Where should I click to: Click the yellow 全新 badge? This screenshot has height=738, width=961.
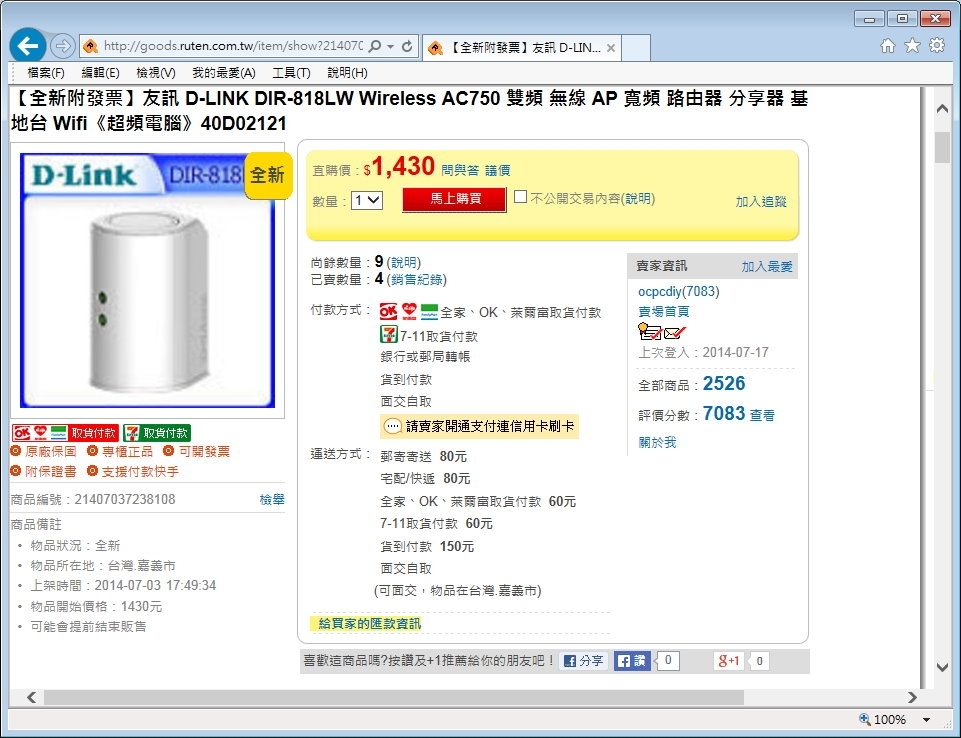coord(268,175)
